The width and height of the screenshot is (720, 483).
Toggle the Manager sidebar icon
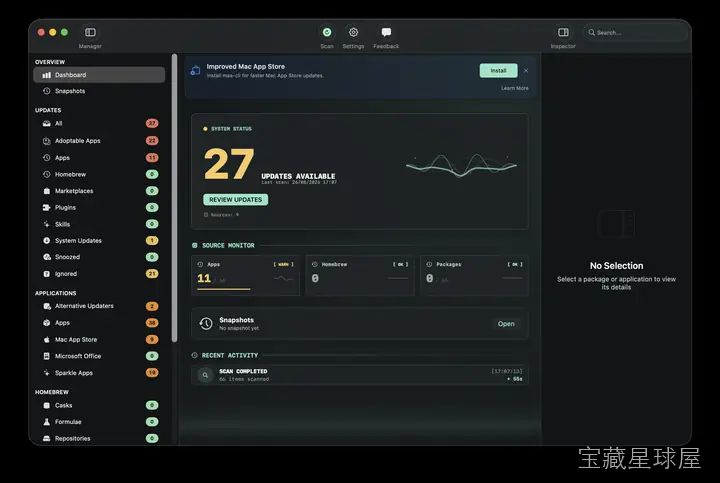coord(90,32)
